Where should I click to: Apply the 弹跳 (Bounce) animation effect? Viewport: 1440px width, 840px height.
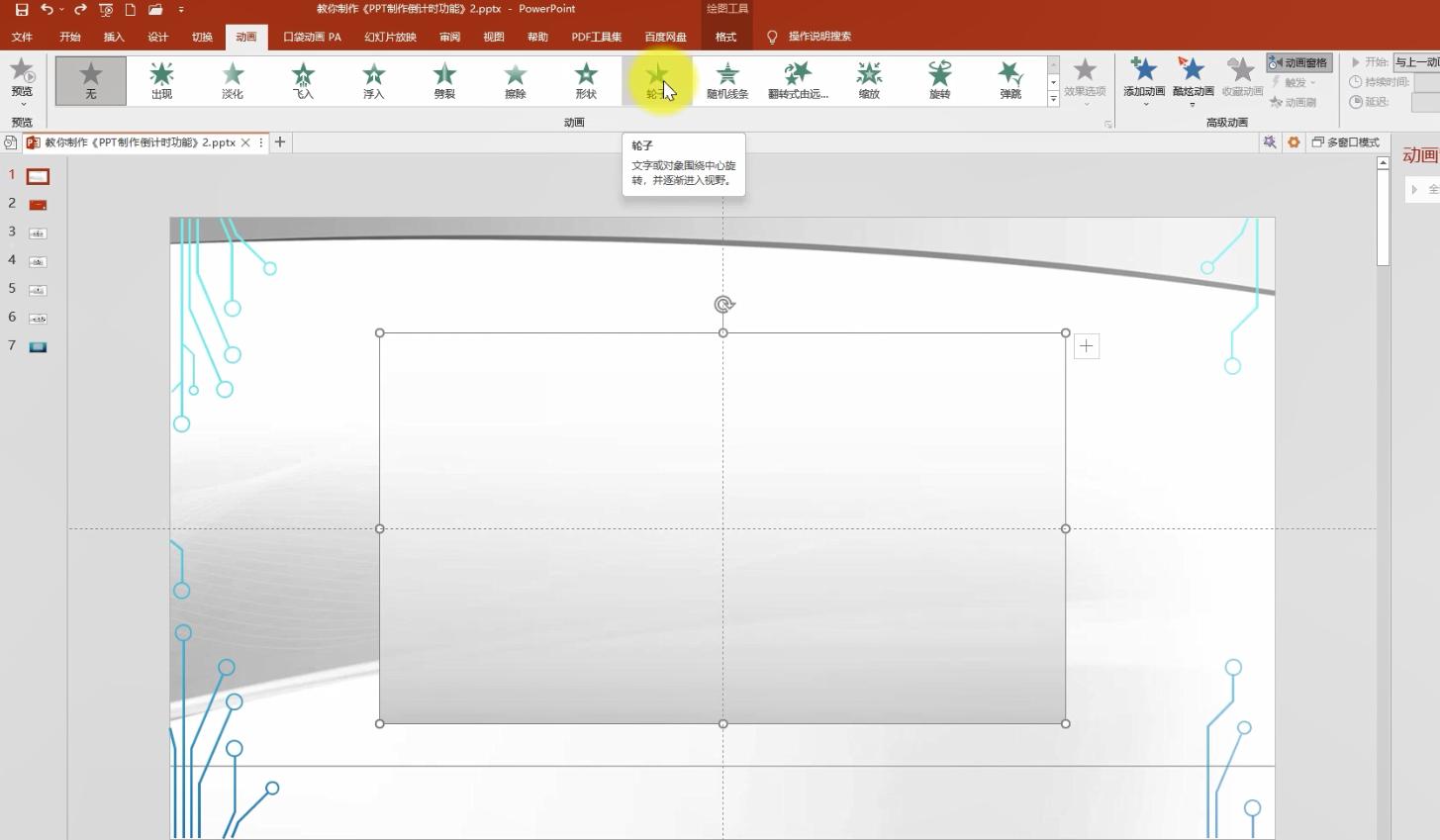[1009, 80]
